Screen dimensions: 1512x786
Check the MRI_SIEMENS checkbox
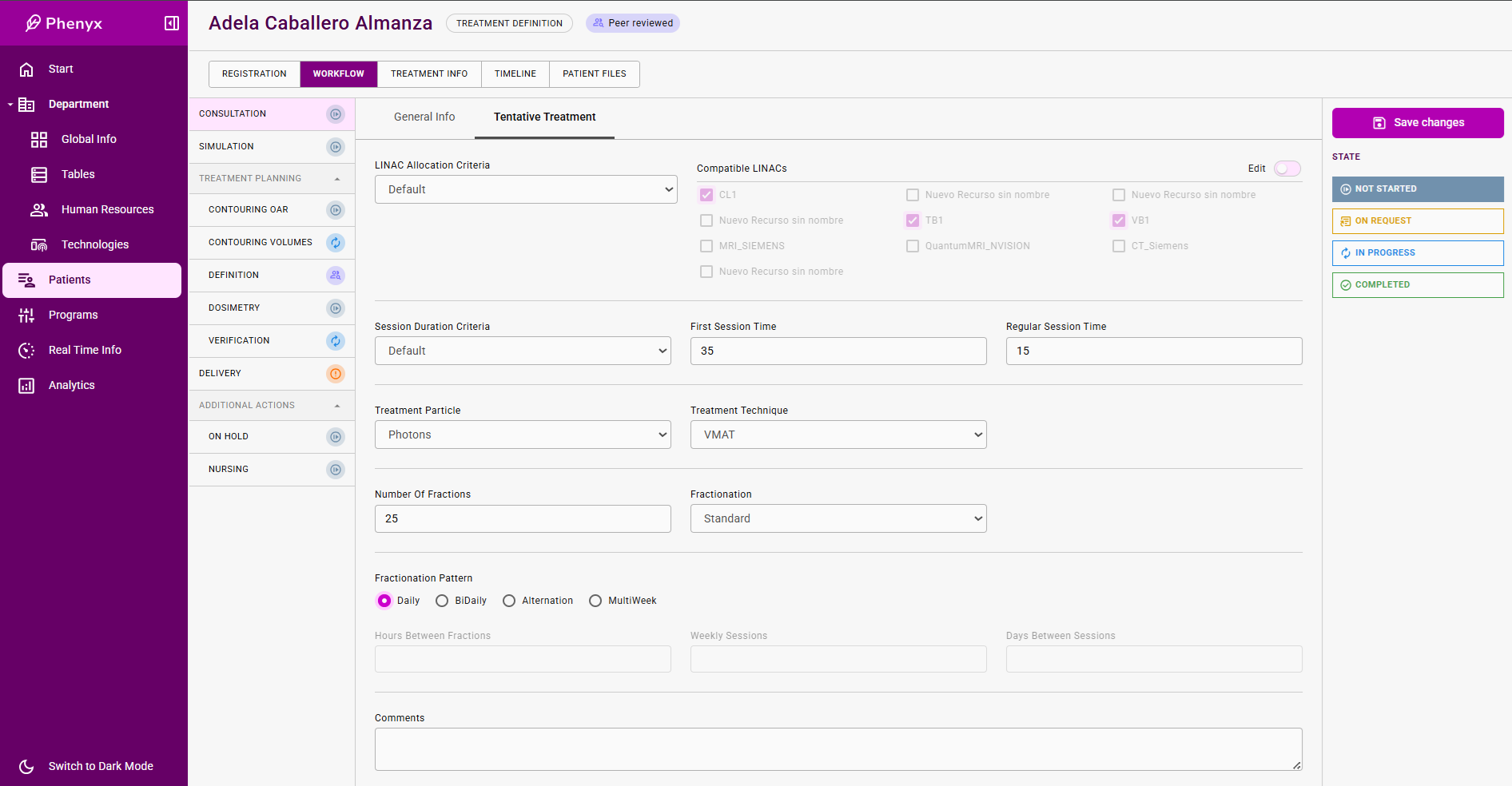tap(706, 246)
